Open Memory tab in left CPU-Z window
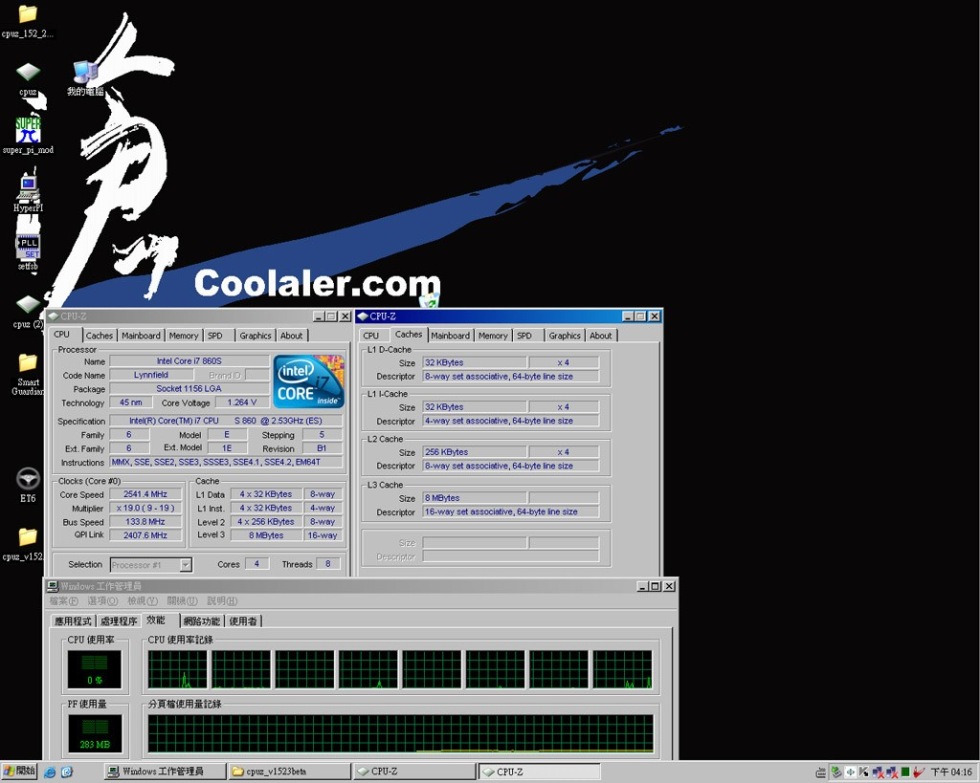 pos(184,336)
